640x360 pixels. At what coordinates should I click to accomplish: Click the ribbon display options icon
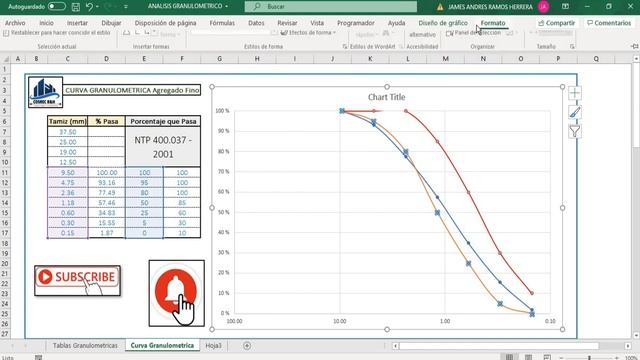[565, 7]
